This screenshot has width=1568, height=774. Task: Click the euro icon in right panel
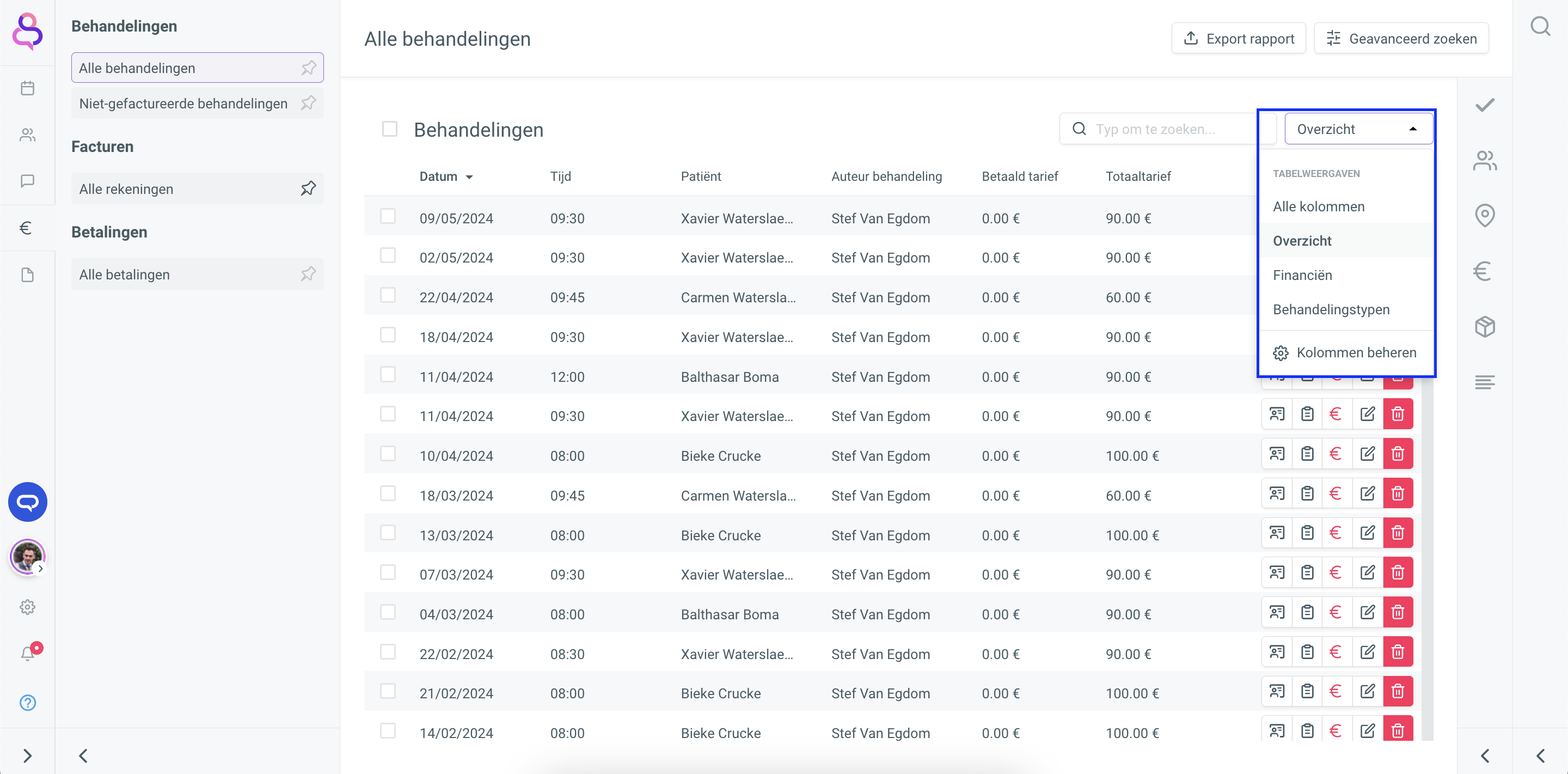click(x=1481, y=270)
